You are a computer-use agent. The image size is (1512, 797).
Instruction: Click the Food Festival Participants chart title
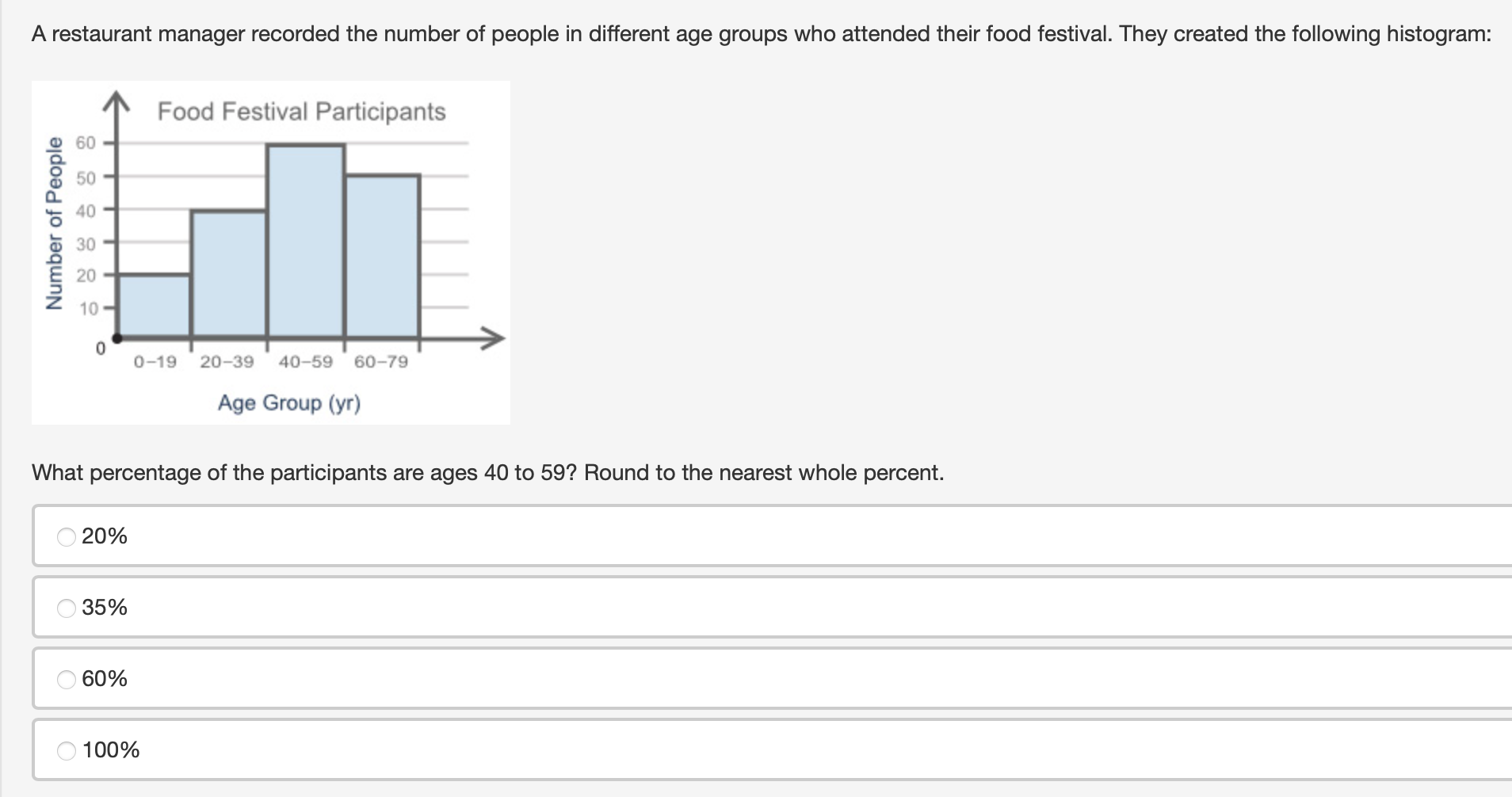pos(302,112)
